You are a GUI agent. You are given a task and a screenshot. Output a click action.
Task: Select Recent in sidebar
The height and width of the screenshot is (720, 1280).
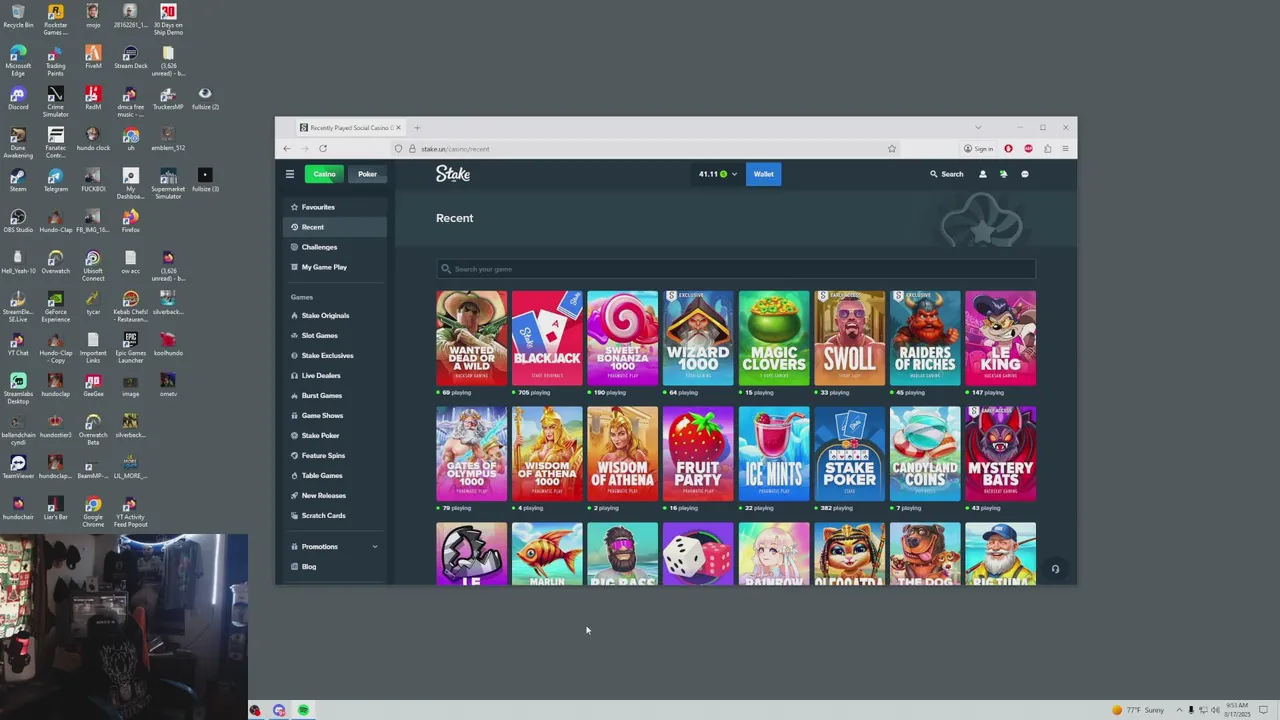[x=335, y=227]
